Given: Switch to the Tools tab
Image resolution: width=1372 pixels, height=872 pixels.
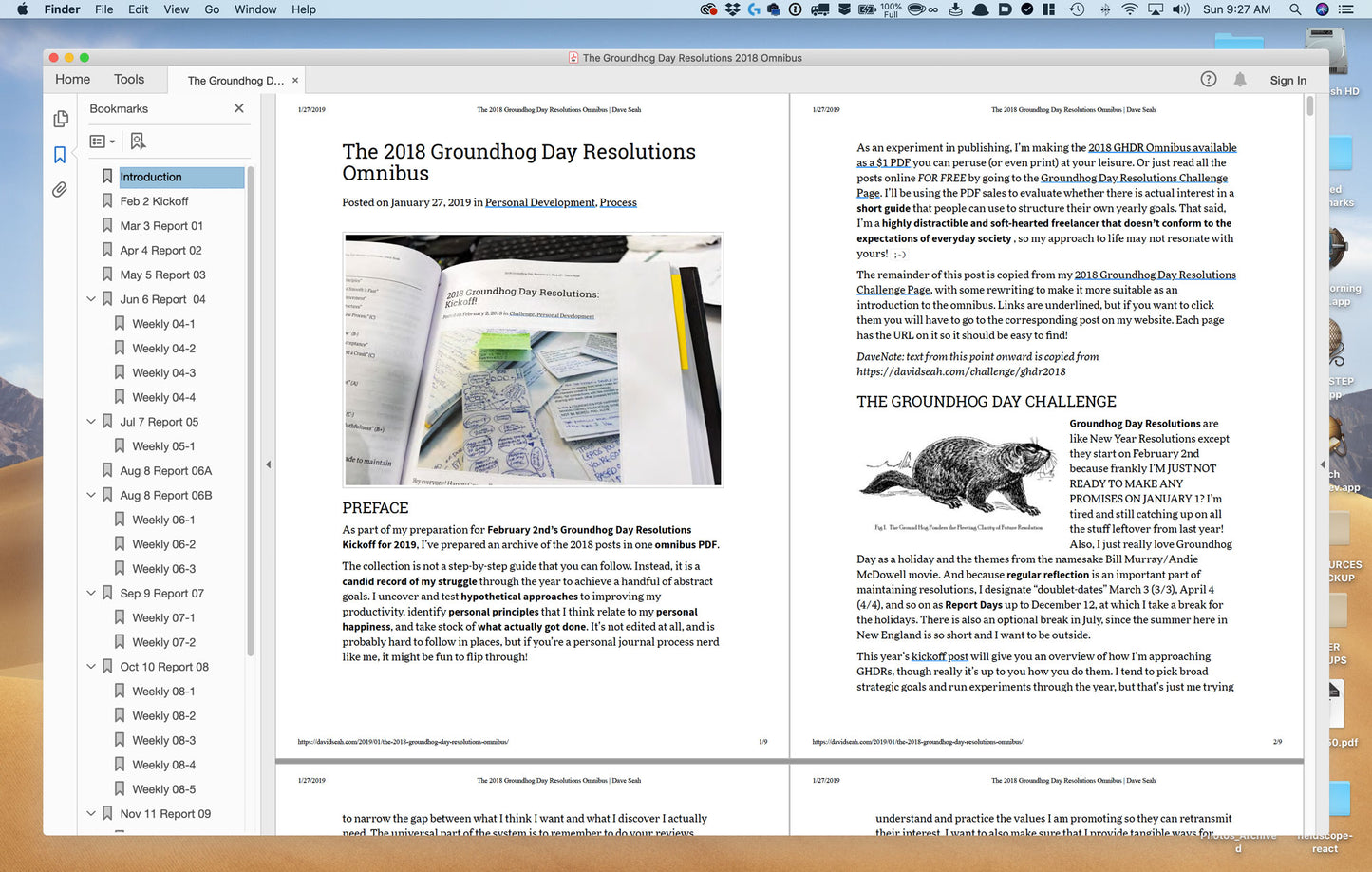Looking at the screenshot, I should pyautogui.click(x=129, y=79).
